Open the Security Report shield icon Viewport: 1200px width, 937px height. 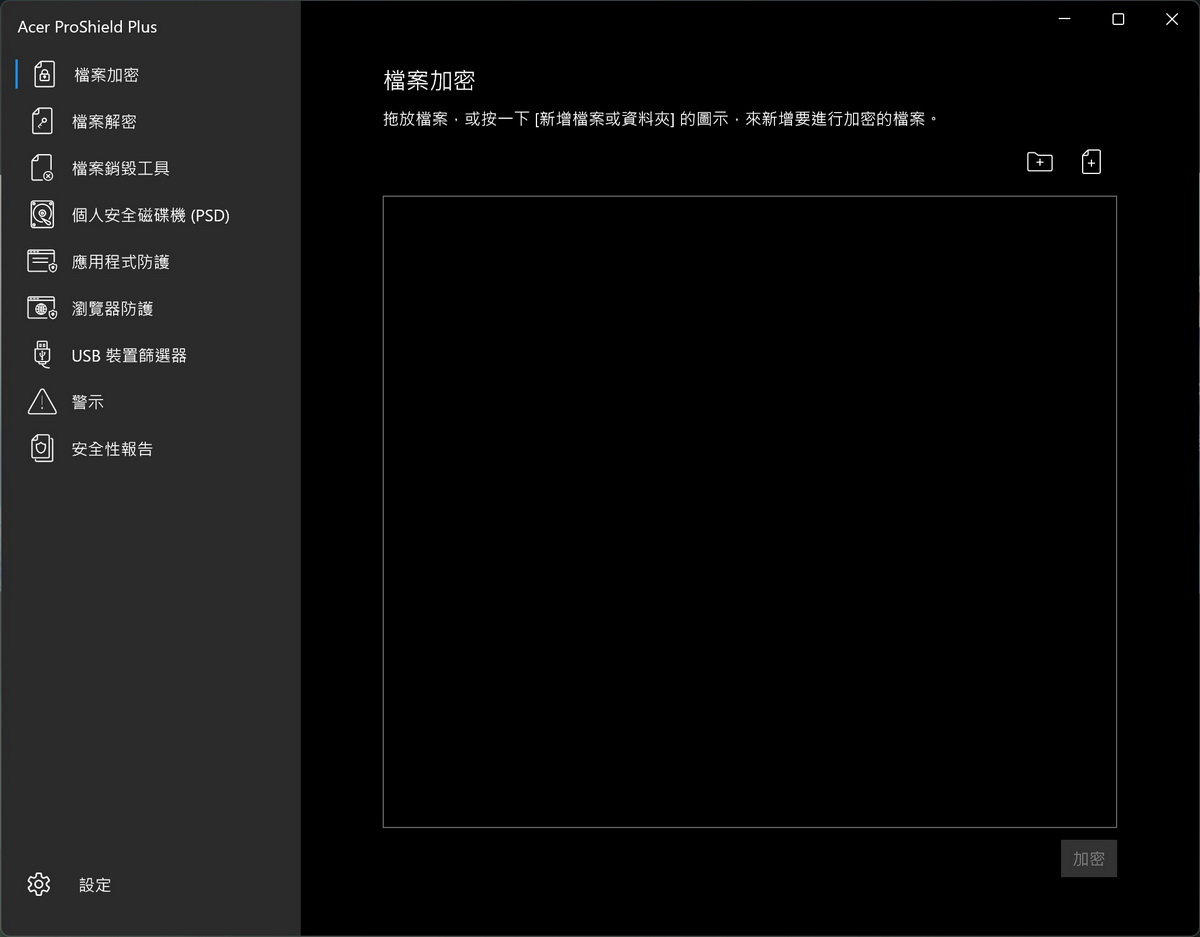42,449
